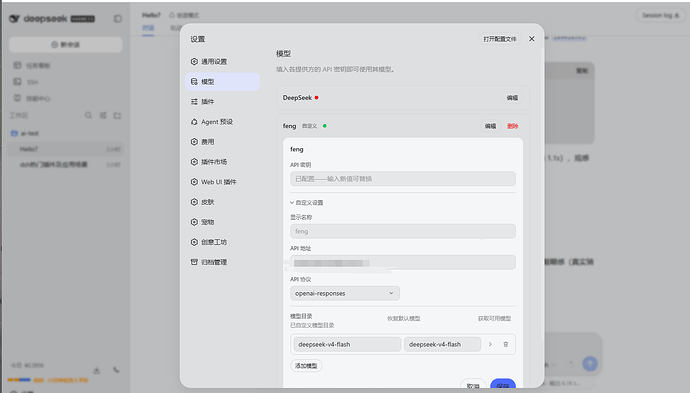The height and width of the screenshot is (393, 690).
Task: Close the settings dialog with the X
Action: 532,39
